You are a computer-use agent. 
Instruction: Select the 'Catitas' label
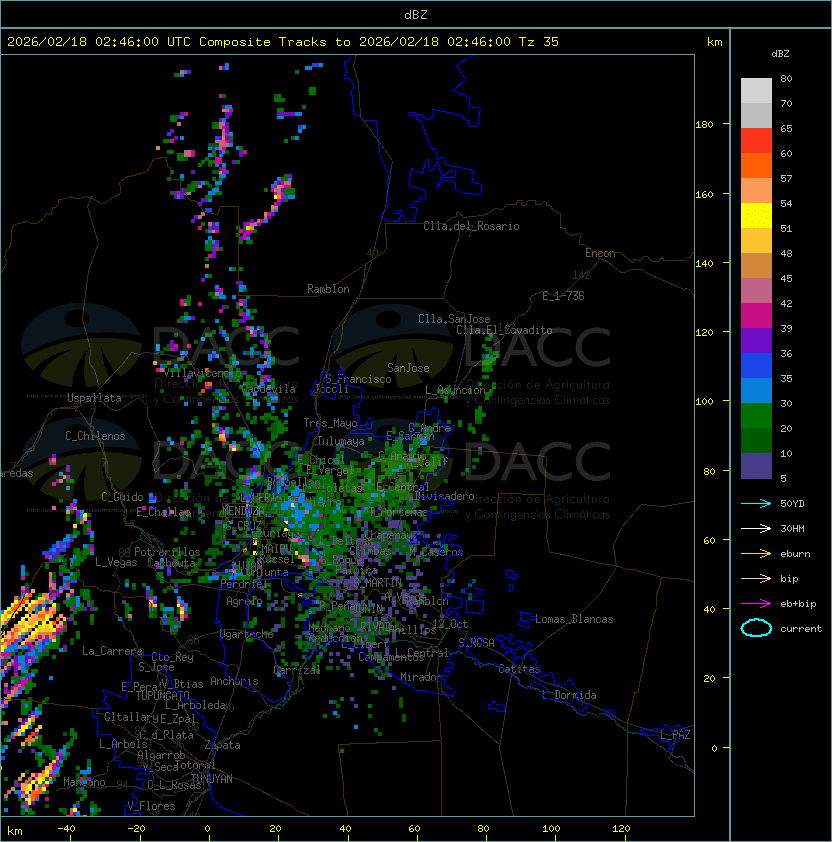pos(519,669)
